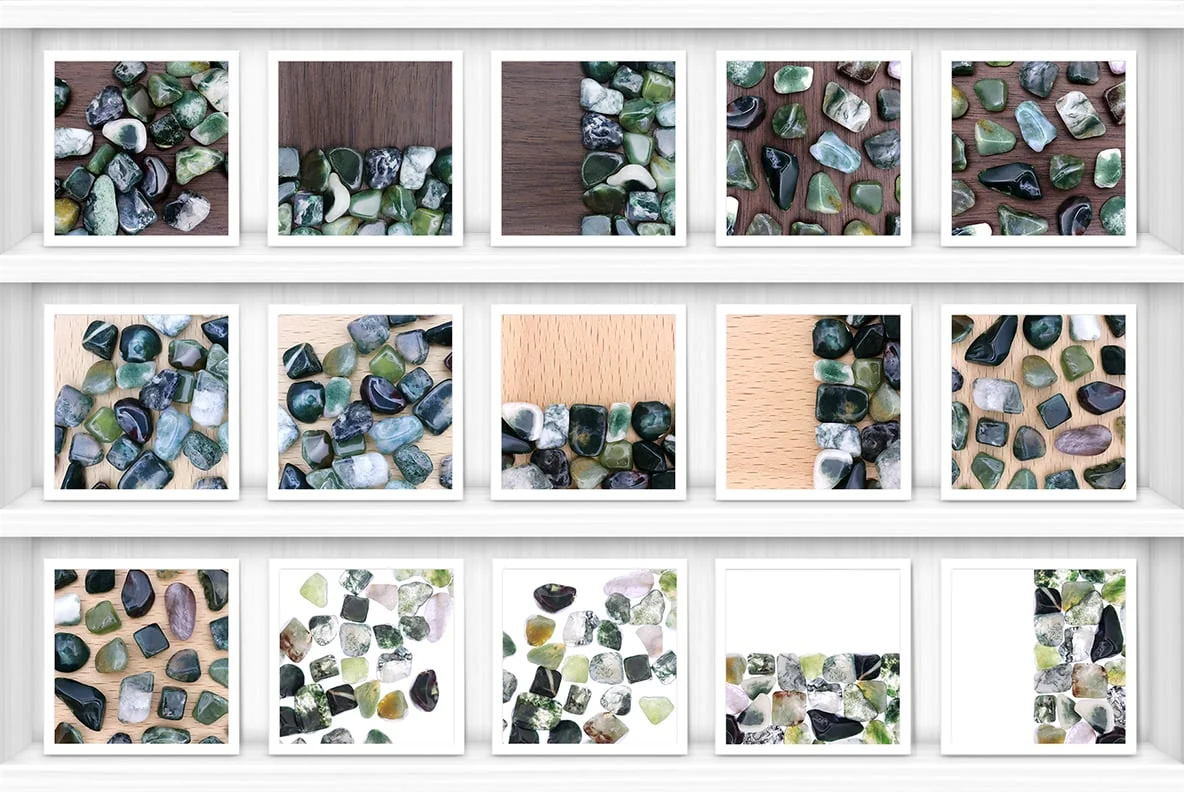The width and height of the screenshot is (1184, 792).
Task: Click the black stone in top-right thumbnail
Action: [x=1010, y=180]
